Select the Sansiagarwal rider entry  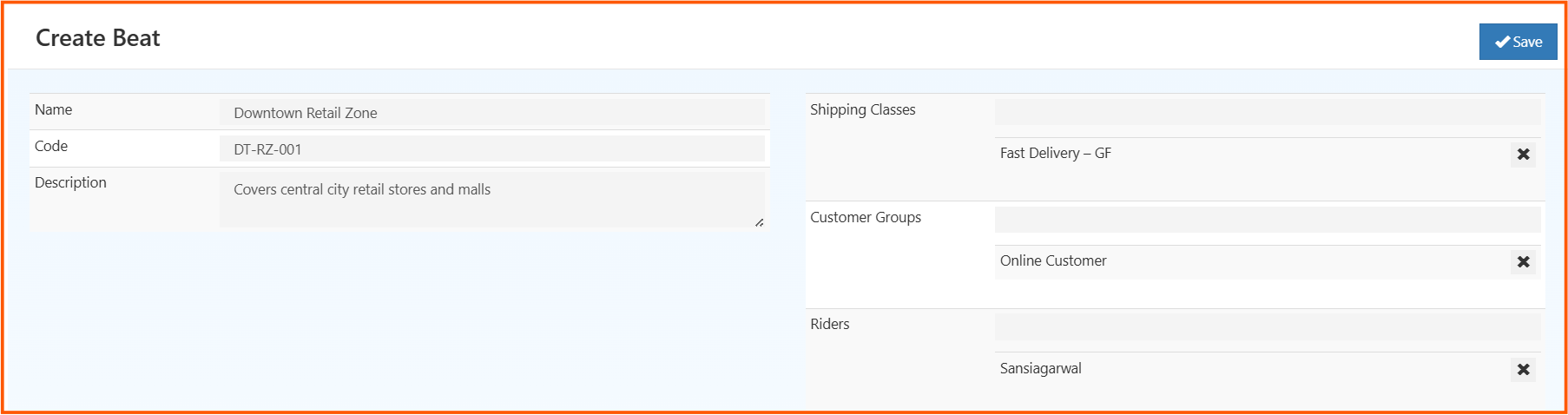click(1040, 369)
